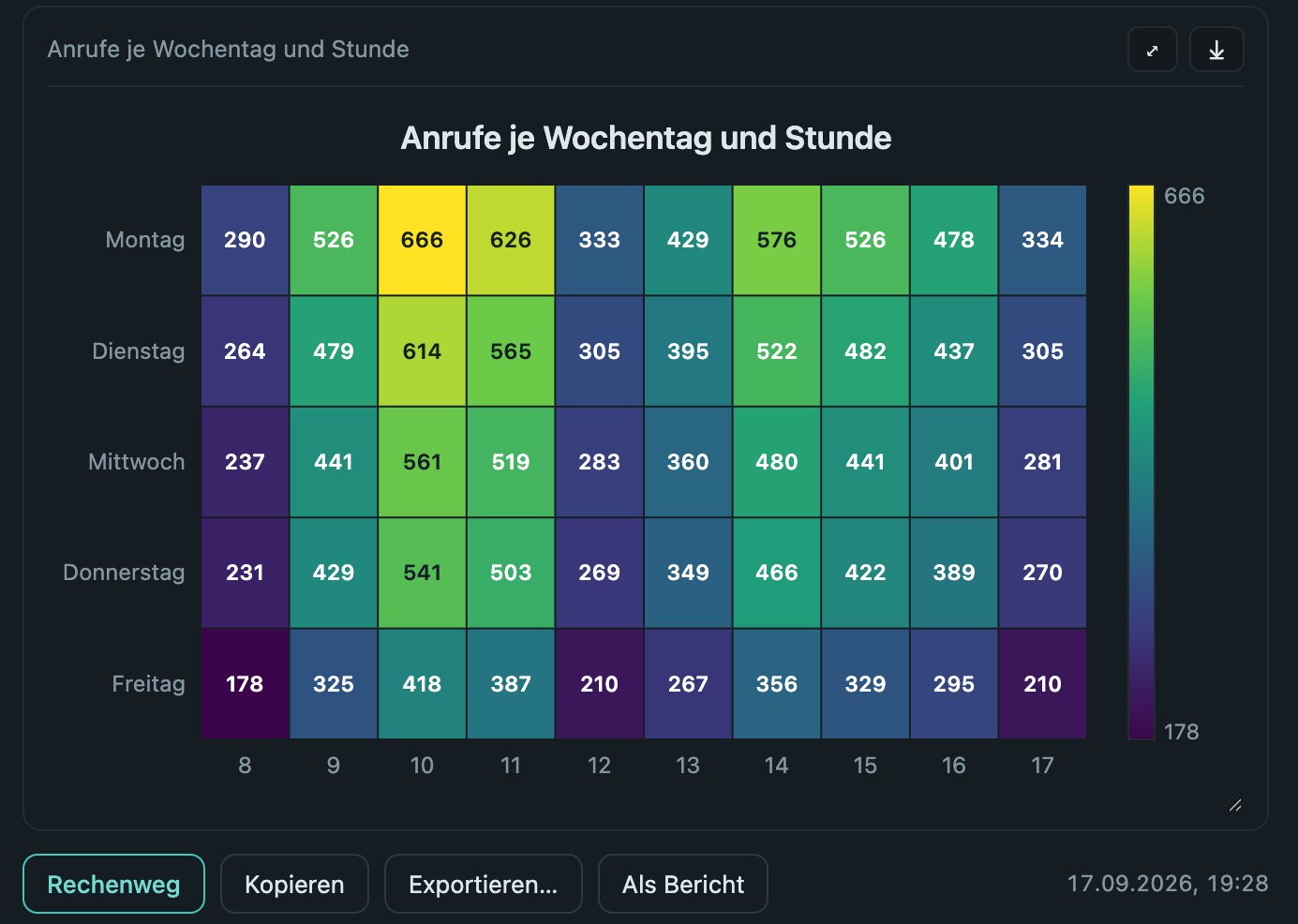Click the Donnerstag cell showing 541

tap(422, 573)
